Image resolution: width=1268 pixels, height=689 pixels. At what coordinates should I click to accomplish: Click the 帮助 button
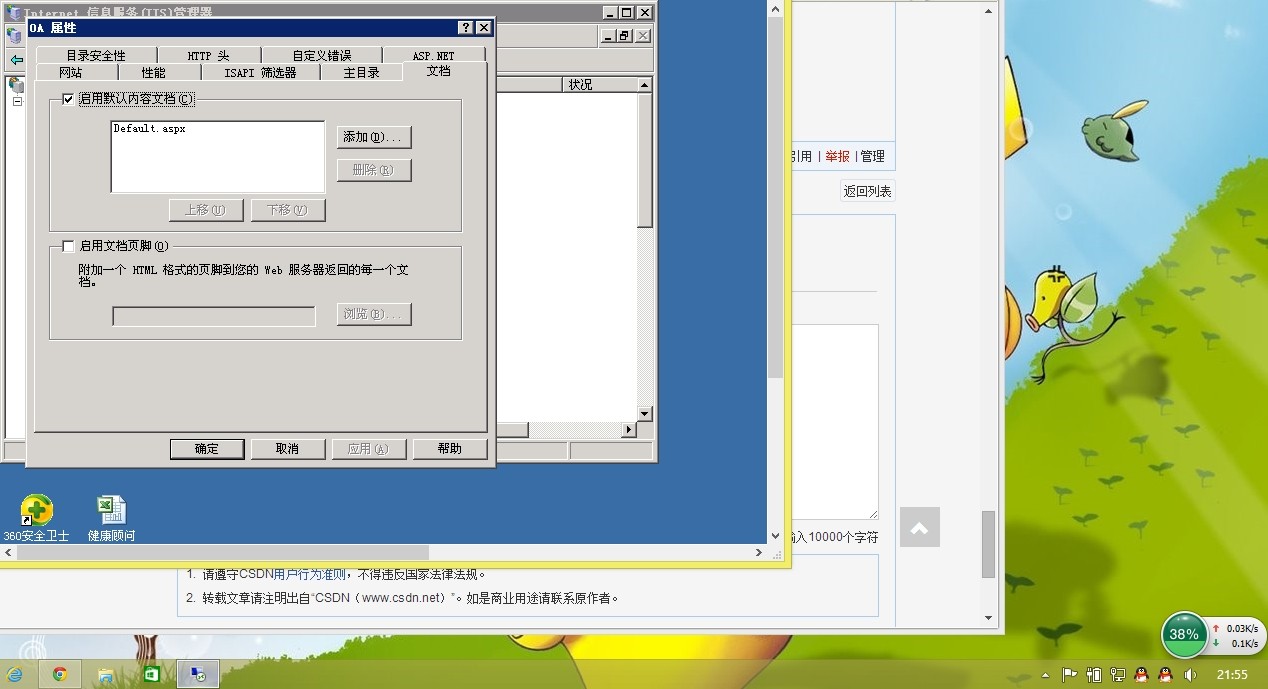(450, 449)
